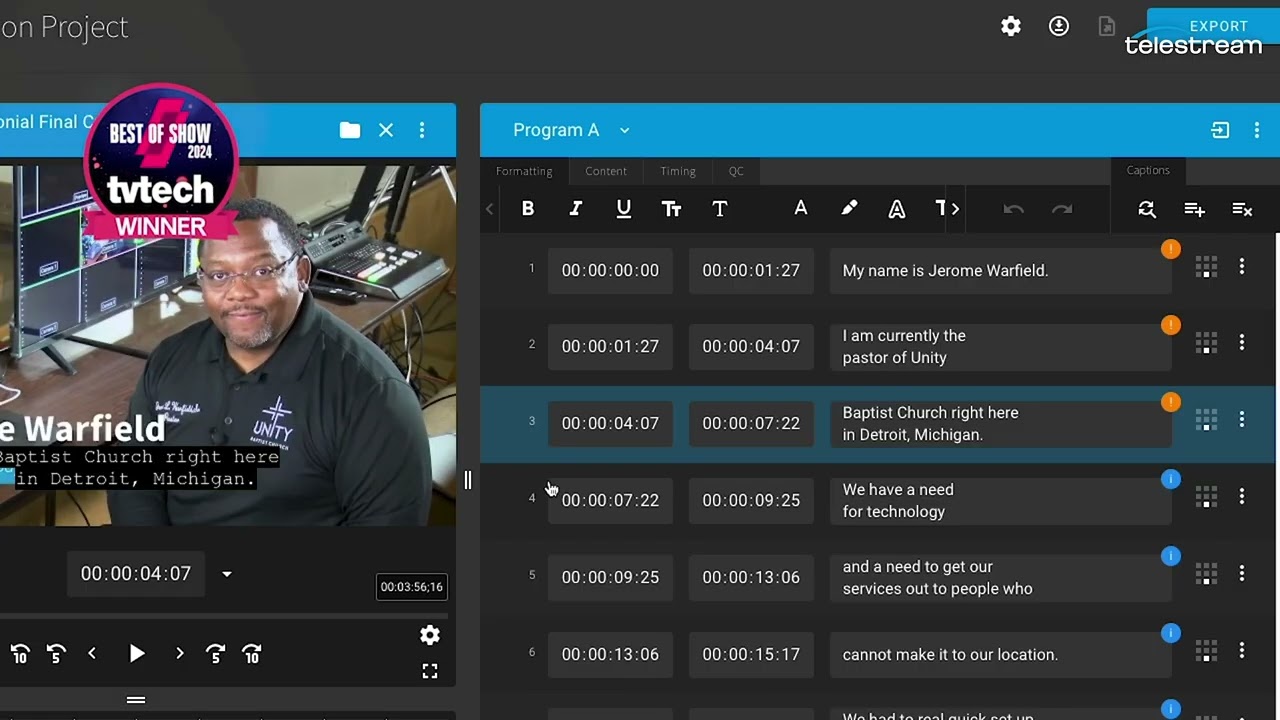
Task: Click the download icon in top bar
Action: [1059, 27]
